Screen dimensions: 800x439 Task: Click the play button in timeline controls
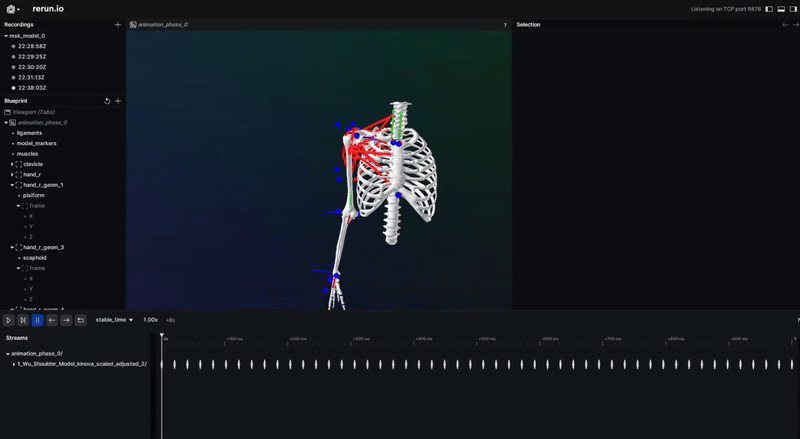point(9,320)
